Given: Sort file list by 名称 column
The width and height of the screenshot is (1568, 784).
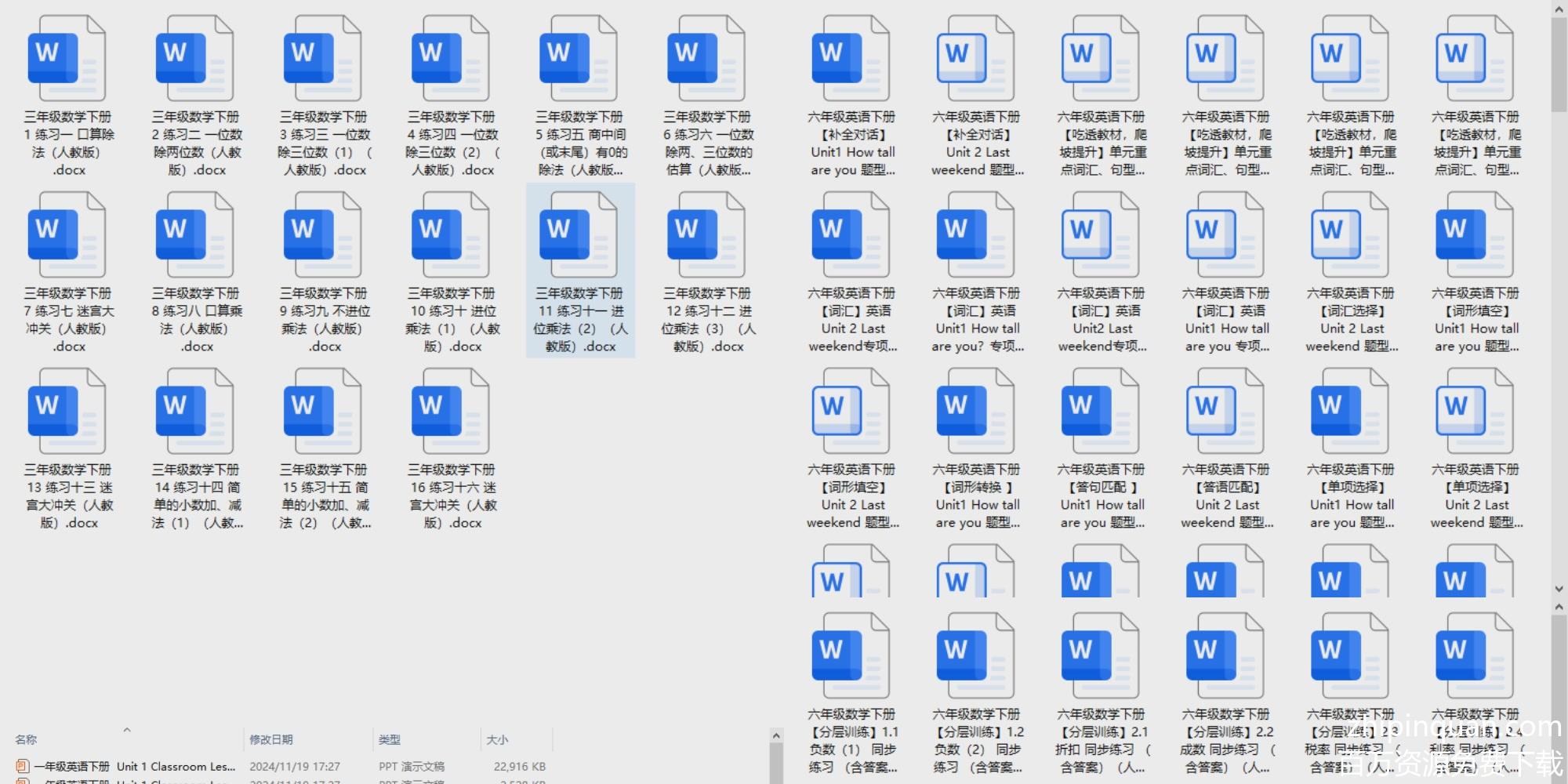Looking at the screenshot, I should coord(26,739).
